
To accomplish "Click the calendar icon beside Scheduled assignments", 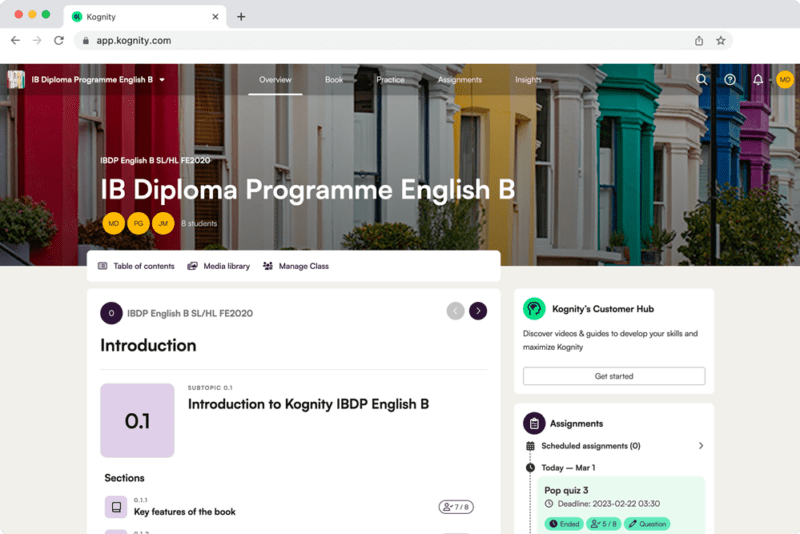I will click(530, 446).
